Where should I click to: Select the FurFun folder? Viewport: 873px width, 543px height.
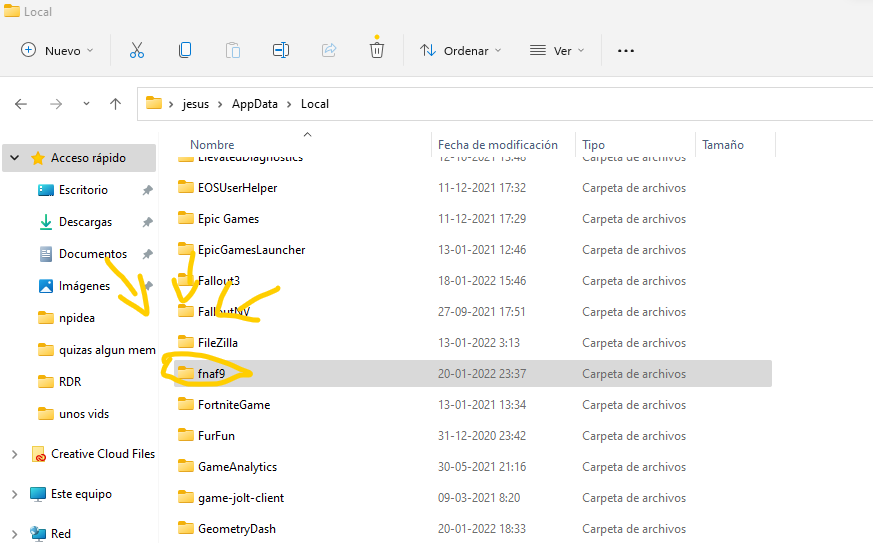[216, 436]
